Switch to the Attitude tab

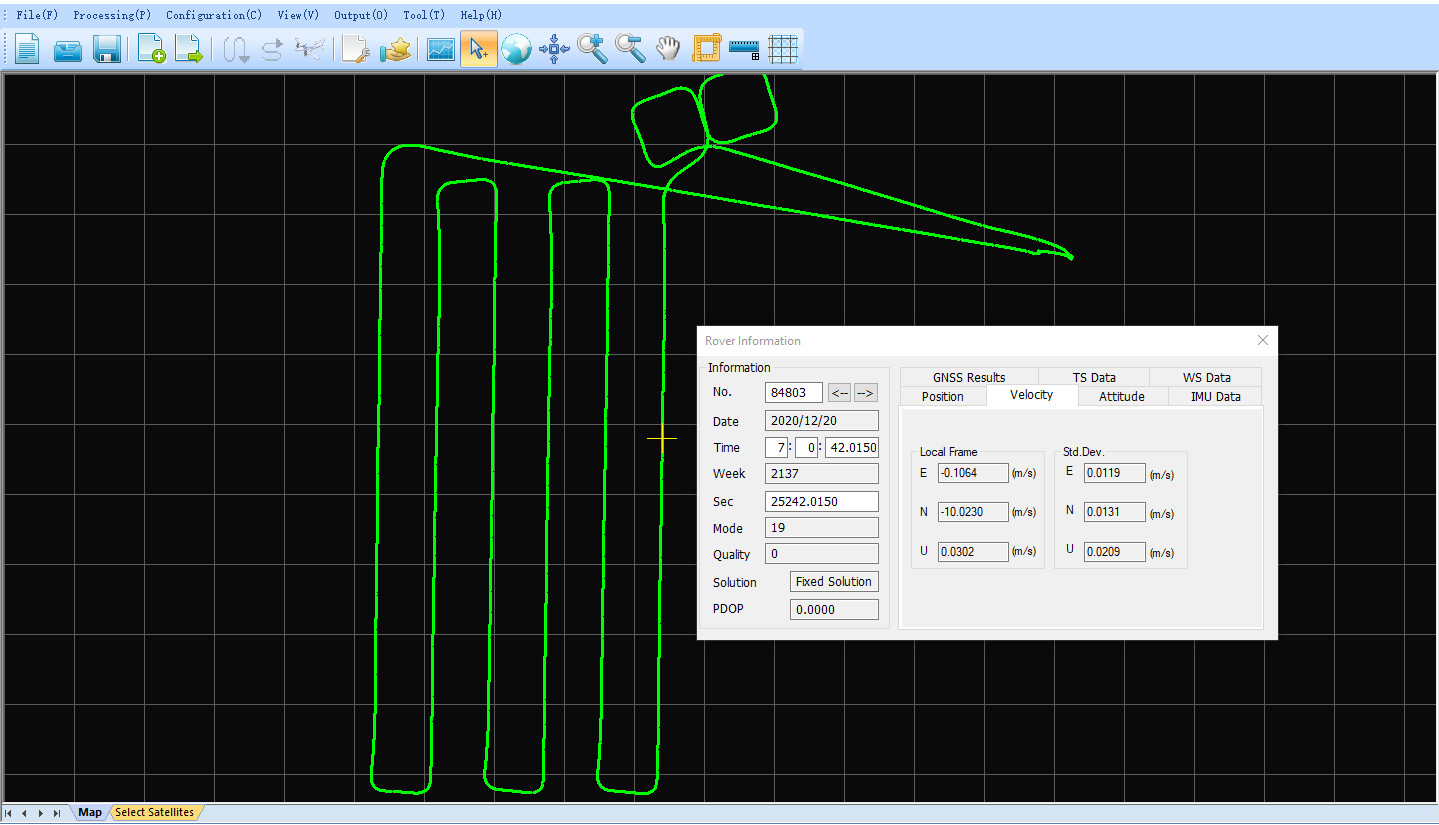pos(1122,396)
